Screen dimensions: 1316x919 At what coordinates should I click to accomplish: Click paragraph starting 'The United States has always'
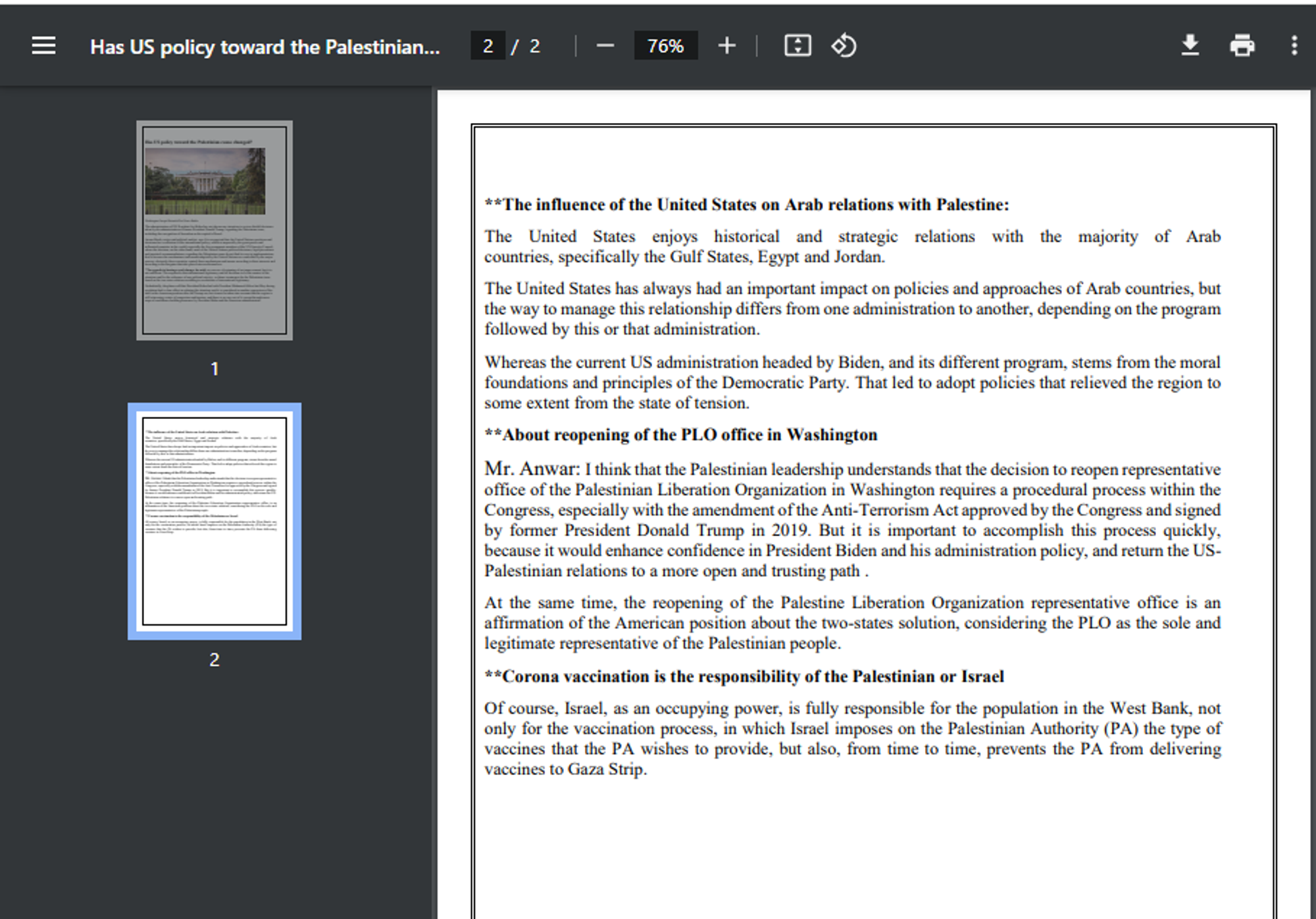coord(852,309)
